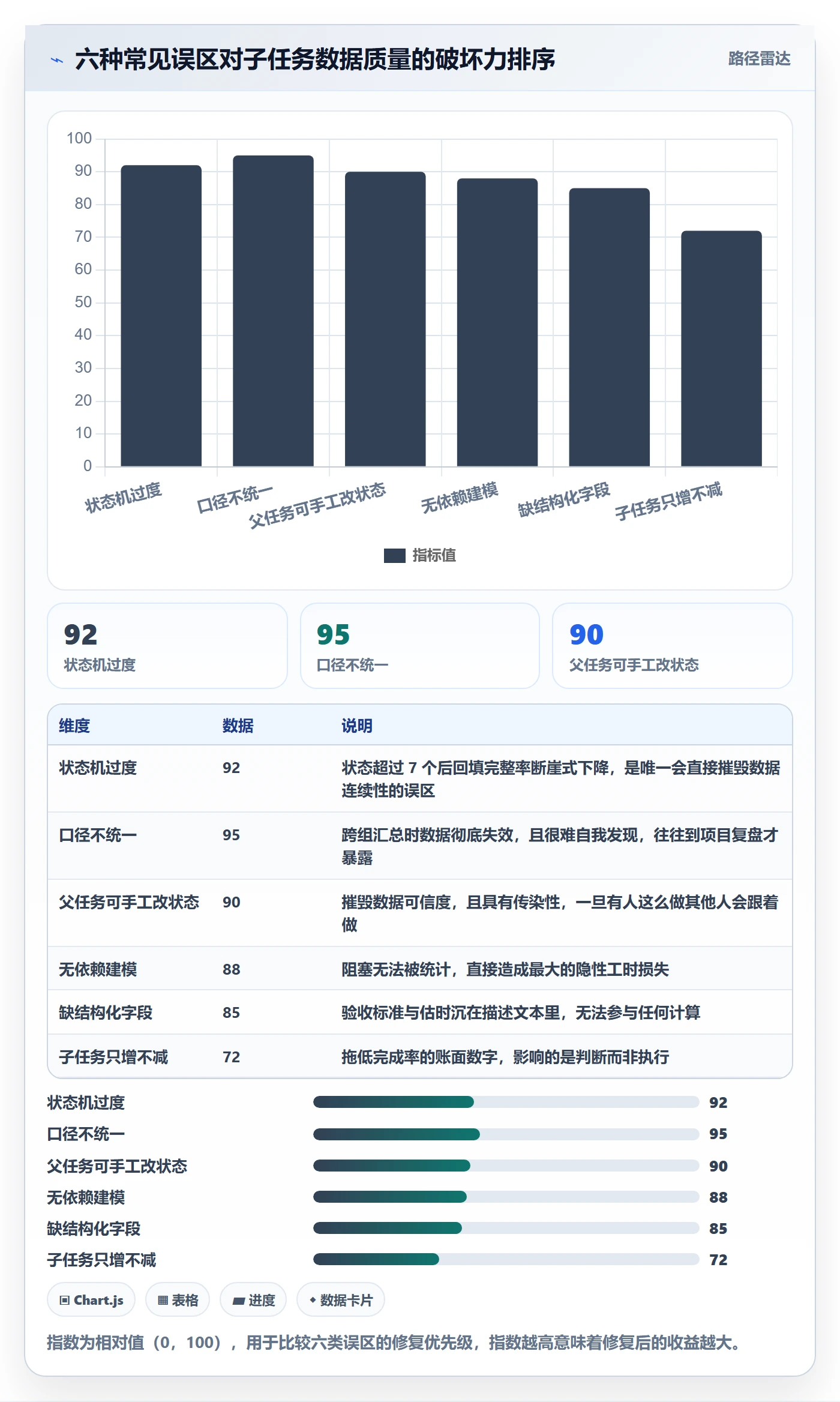The width and height of the screenshot is (840, 1402).
Task: Click table value 72 for 子任务只增不减
Action: point(232,1057)
